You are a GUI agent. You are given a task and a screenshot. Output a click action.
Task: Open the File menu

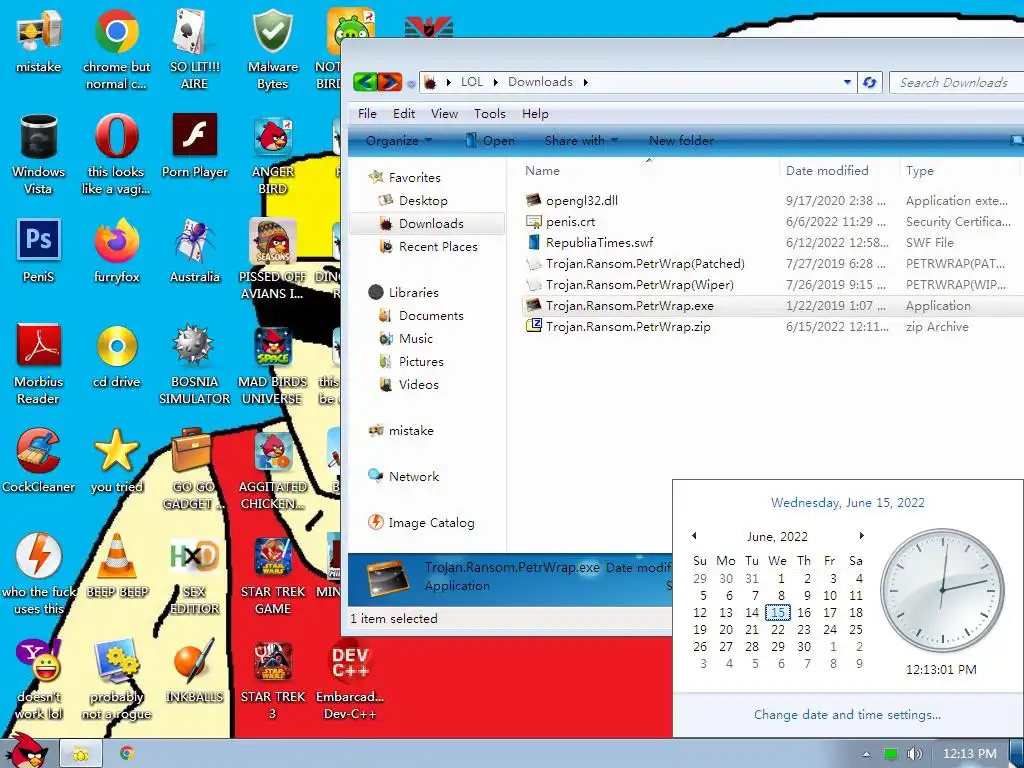[367, 114]
